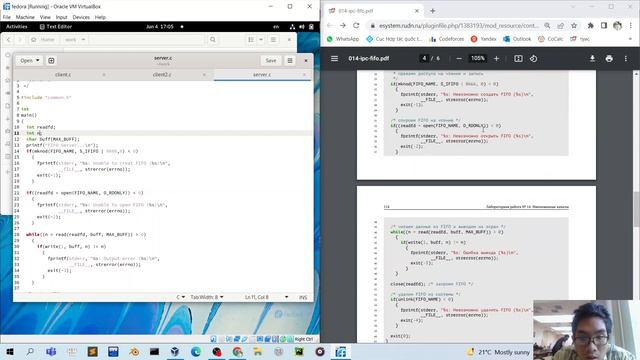Share this page icon in address bar

[x=560, y=25]
